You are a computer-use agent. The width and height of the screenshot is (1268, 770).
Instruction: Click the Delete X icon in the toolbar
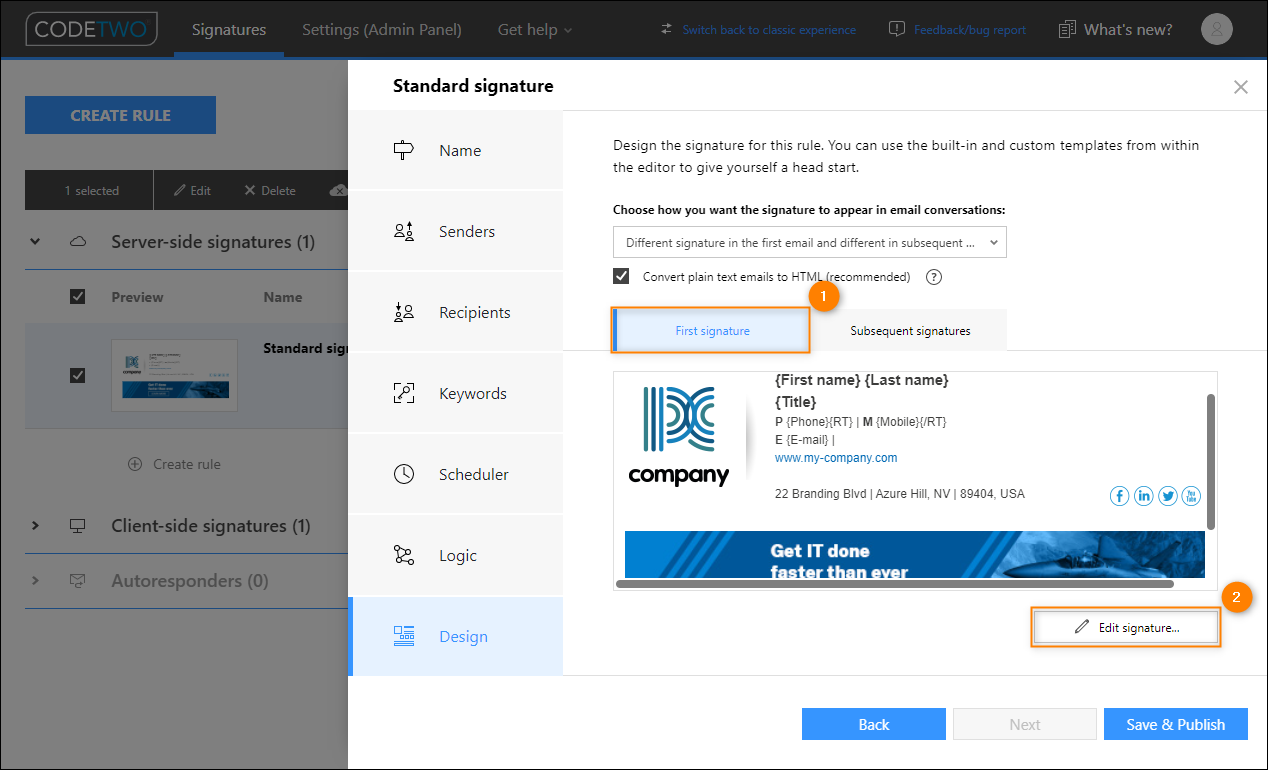pyautogui.click(x=250, y=190)
